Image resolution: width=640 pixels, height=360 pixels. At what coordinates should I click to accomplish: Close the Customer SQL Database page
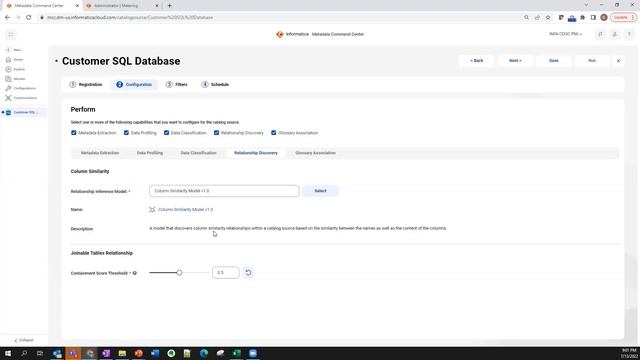click(618, 61)
